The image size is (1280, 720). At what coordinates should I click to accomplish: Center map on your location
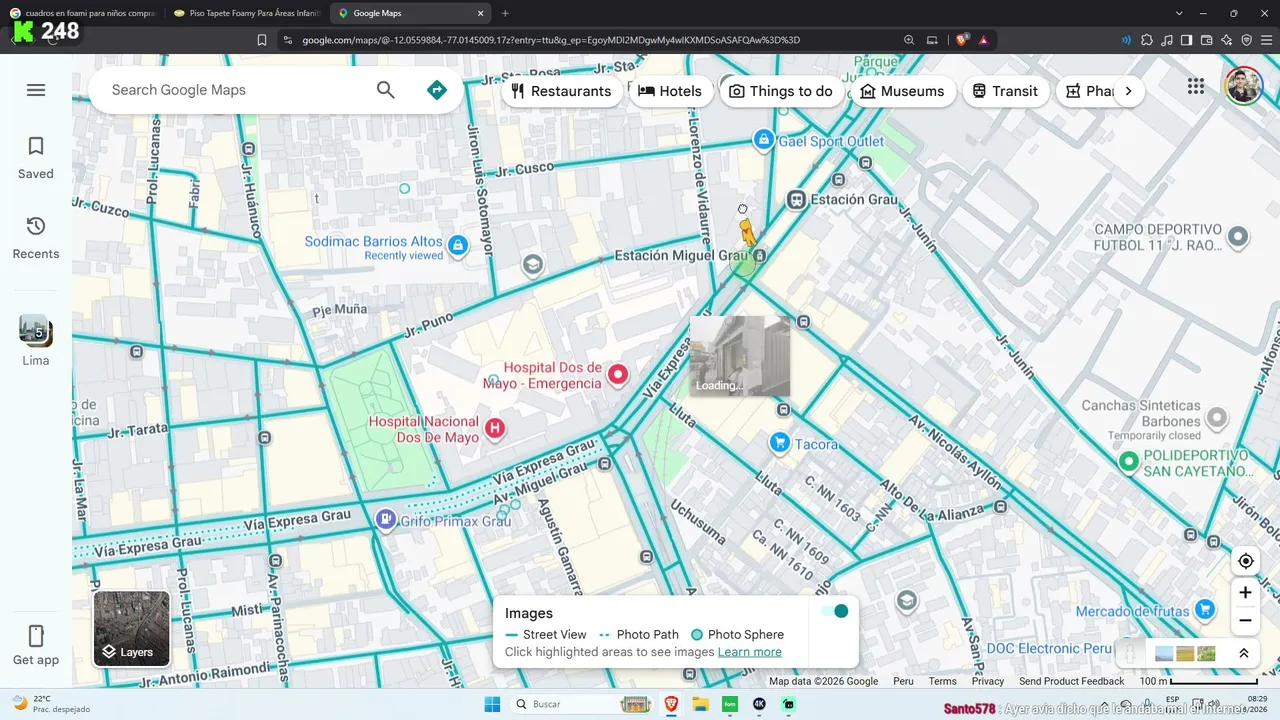point(1245,561)
